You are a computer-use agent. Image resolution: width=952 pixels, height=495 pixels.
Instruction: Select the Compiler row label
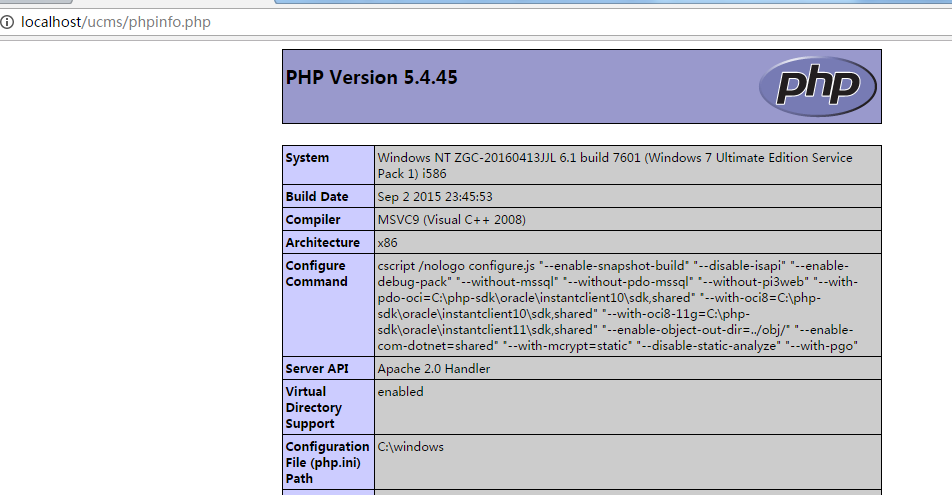pyautogui.click(x=313, y=220)
